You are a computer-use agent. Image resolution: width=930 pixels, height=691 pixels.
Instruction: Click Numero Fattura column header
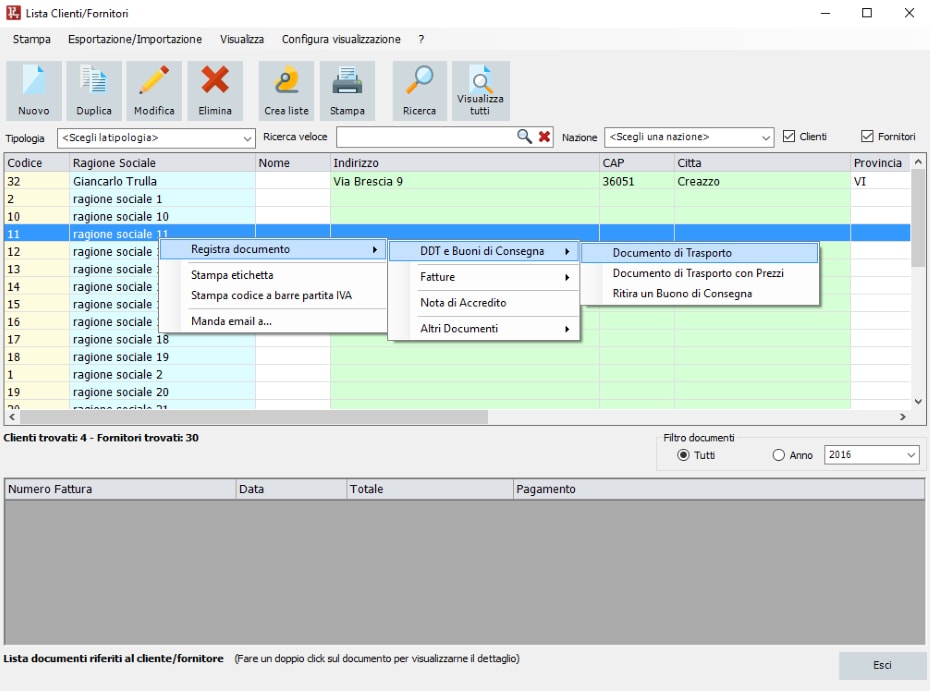pyautogui.click(x=120, y=489)
